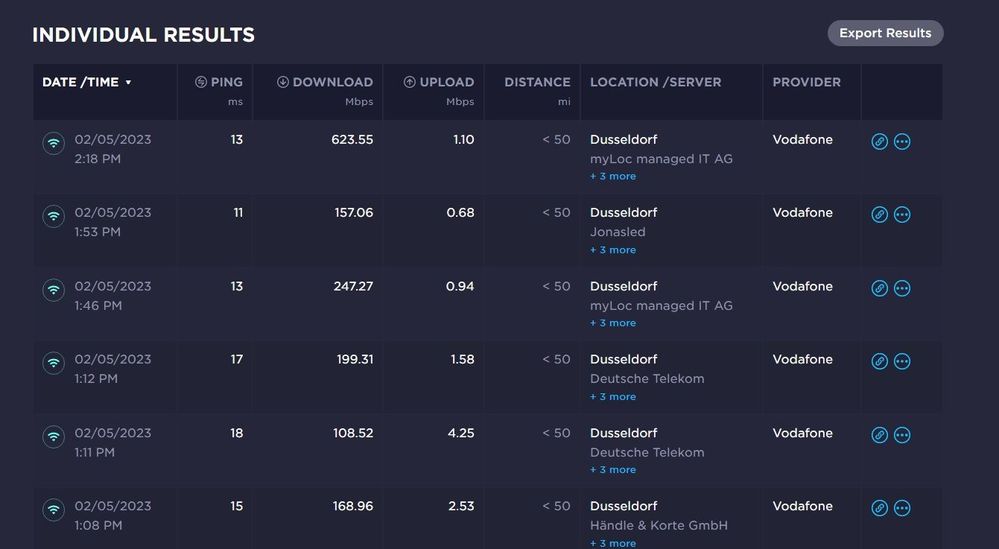This screenshot has height=549, width=999.
Task: Sort by the Location/Server column header
Action: click(x=656, y=82)
